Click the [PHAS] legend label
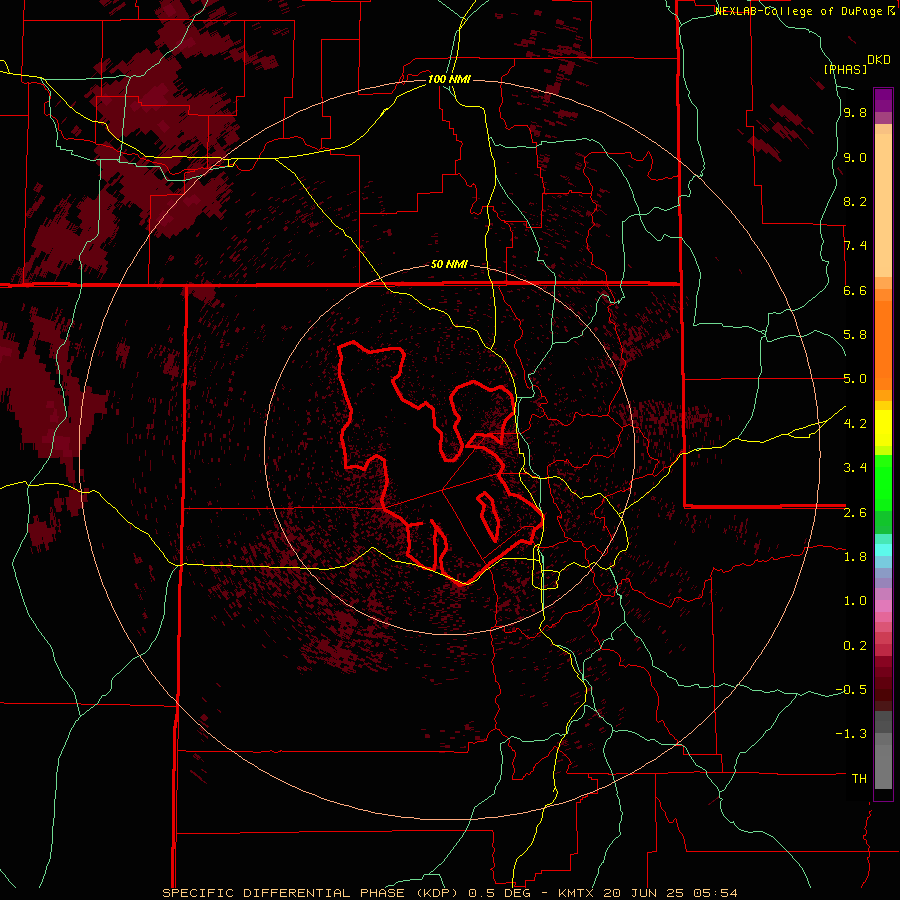The image size is (900, 900). point(845,69)
